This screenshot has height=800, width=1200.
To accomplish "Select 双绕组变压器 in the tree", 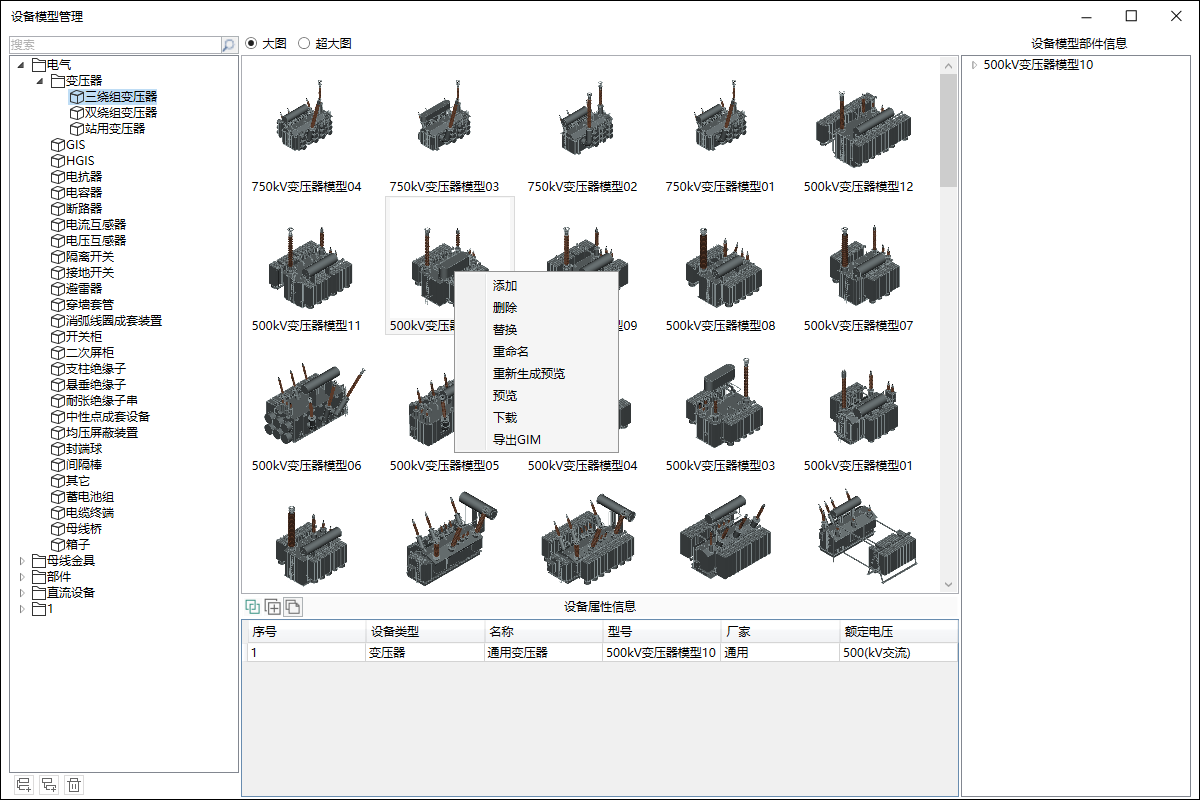I will [x=121, y=113].
